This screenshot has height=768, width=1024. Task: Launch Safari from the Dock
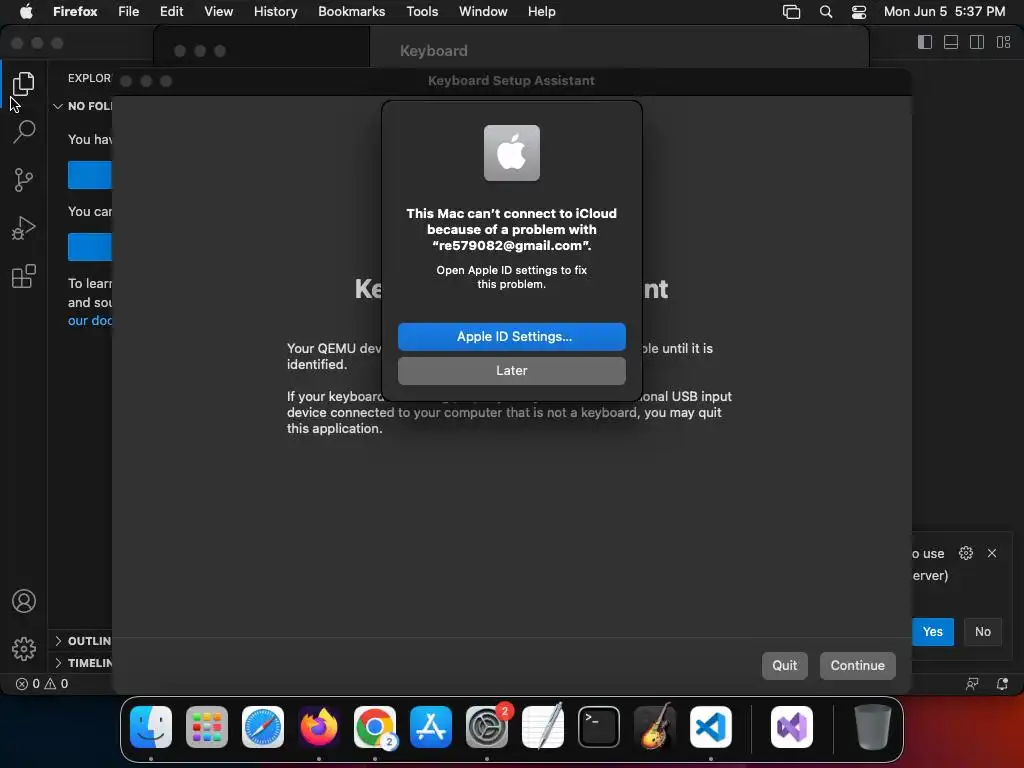263,727
